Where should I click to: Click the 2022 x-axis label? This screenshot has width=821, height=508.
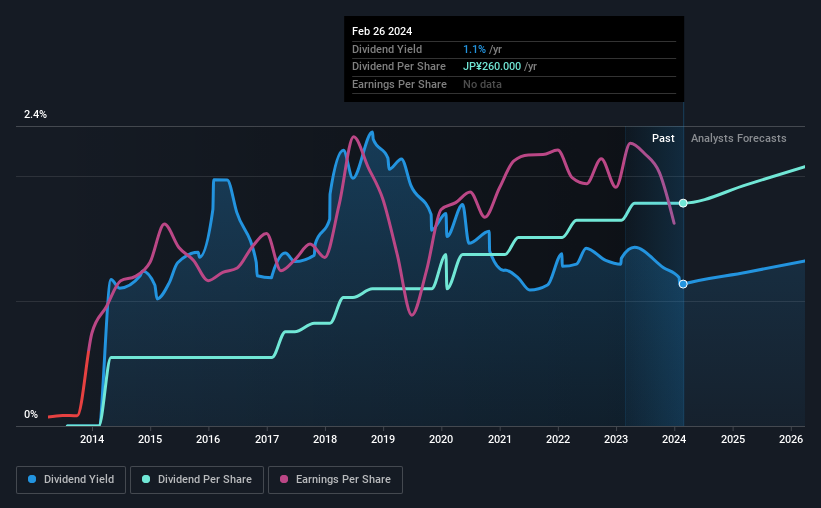pyautogui.click(x=558, y=439)
